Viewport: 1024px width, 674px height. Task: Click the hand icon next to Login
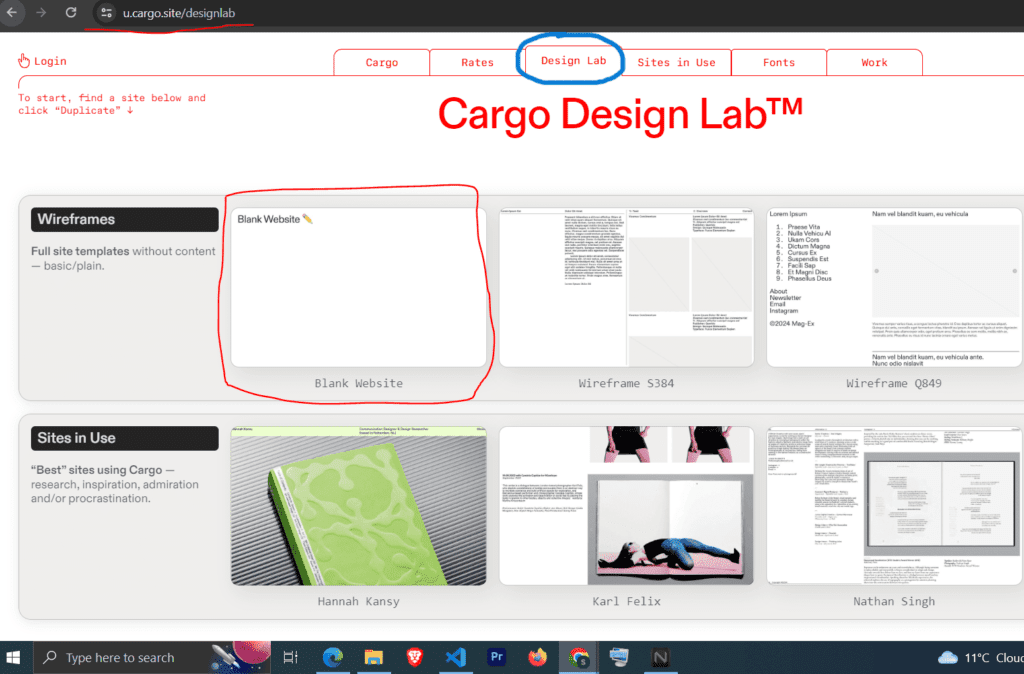(22, 60)
